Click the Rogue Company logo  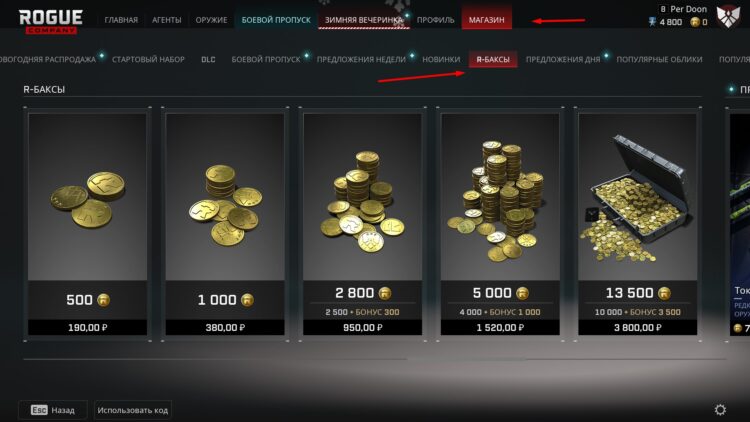coord(51,21)
